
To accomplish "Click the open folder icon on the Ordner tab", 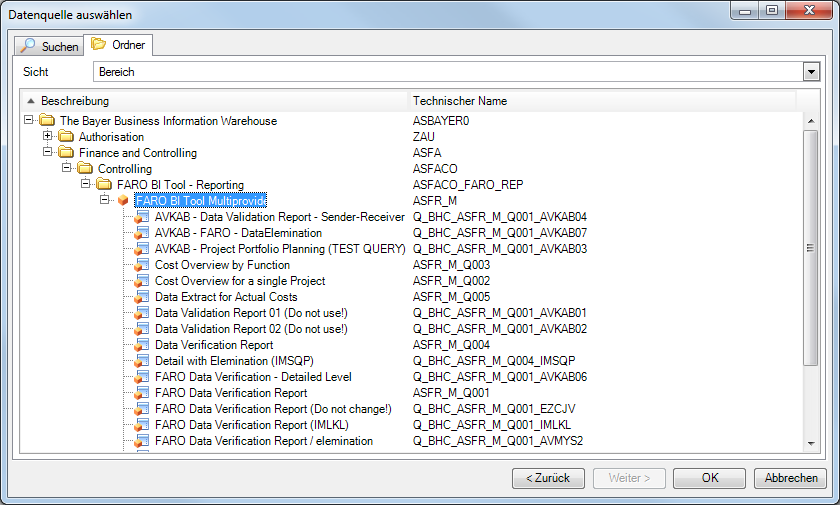I will [98, 44].
